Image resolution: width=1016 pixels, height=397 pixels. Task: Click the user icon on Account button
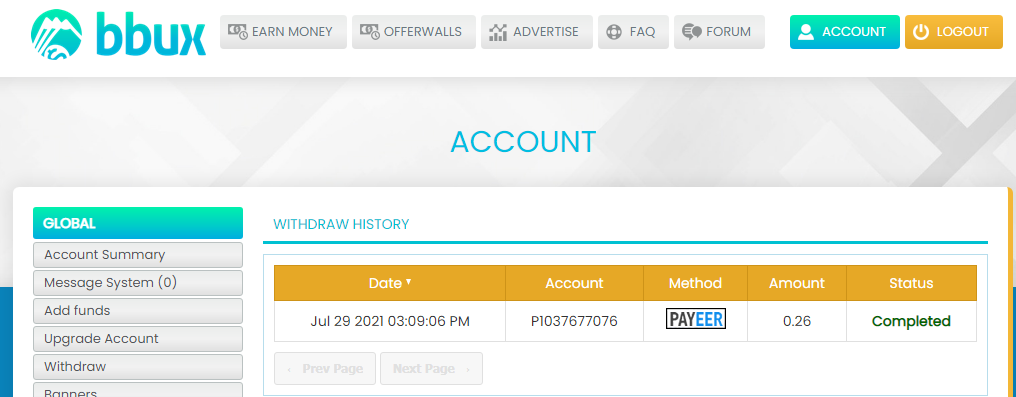tap(806, 32)
